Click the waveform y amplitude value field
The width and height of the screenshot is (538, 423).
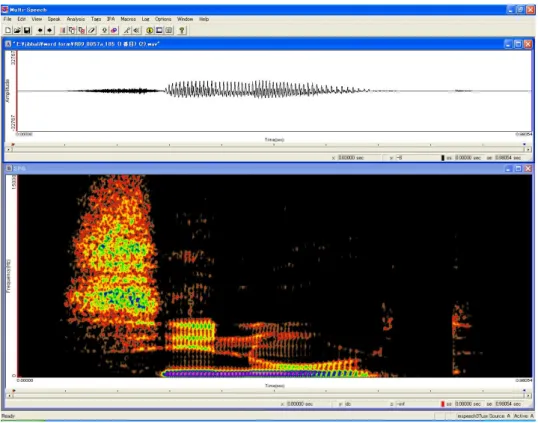[x=417, y=158]
